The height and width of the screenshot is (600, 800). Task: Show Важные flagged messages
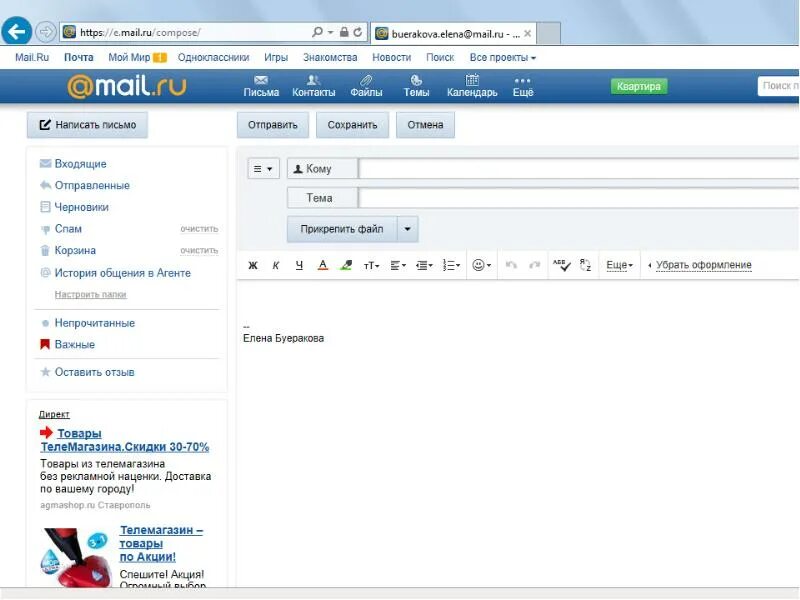point(74,344)
